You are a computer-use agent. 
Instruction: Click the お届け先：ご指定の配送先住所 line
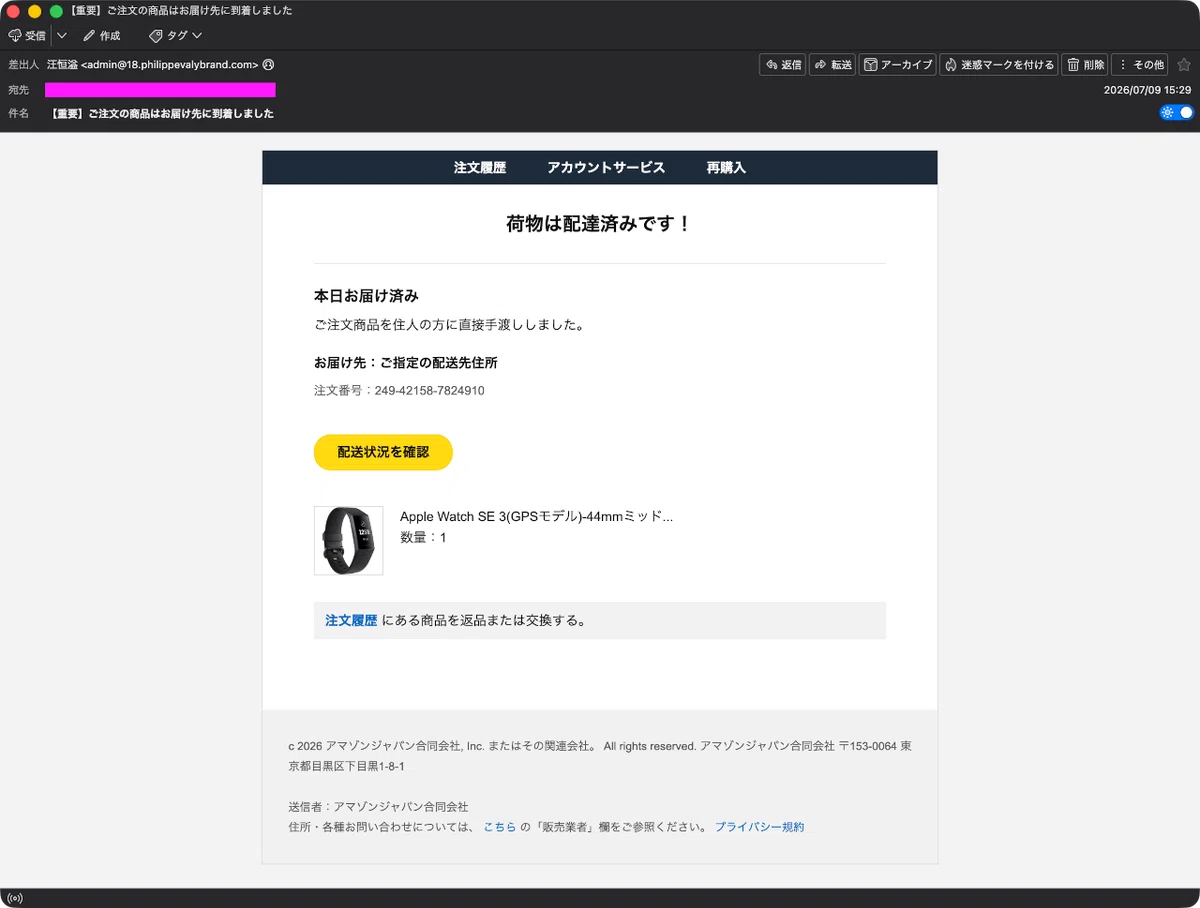click(x=406, y=363)
